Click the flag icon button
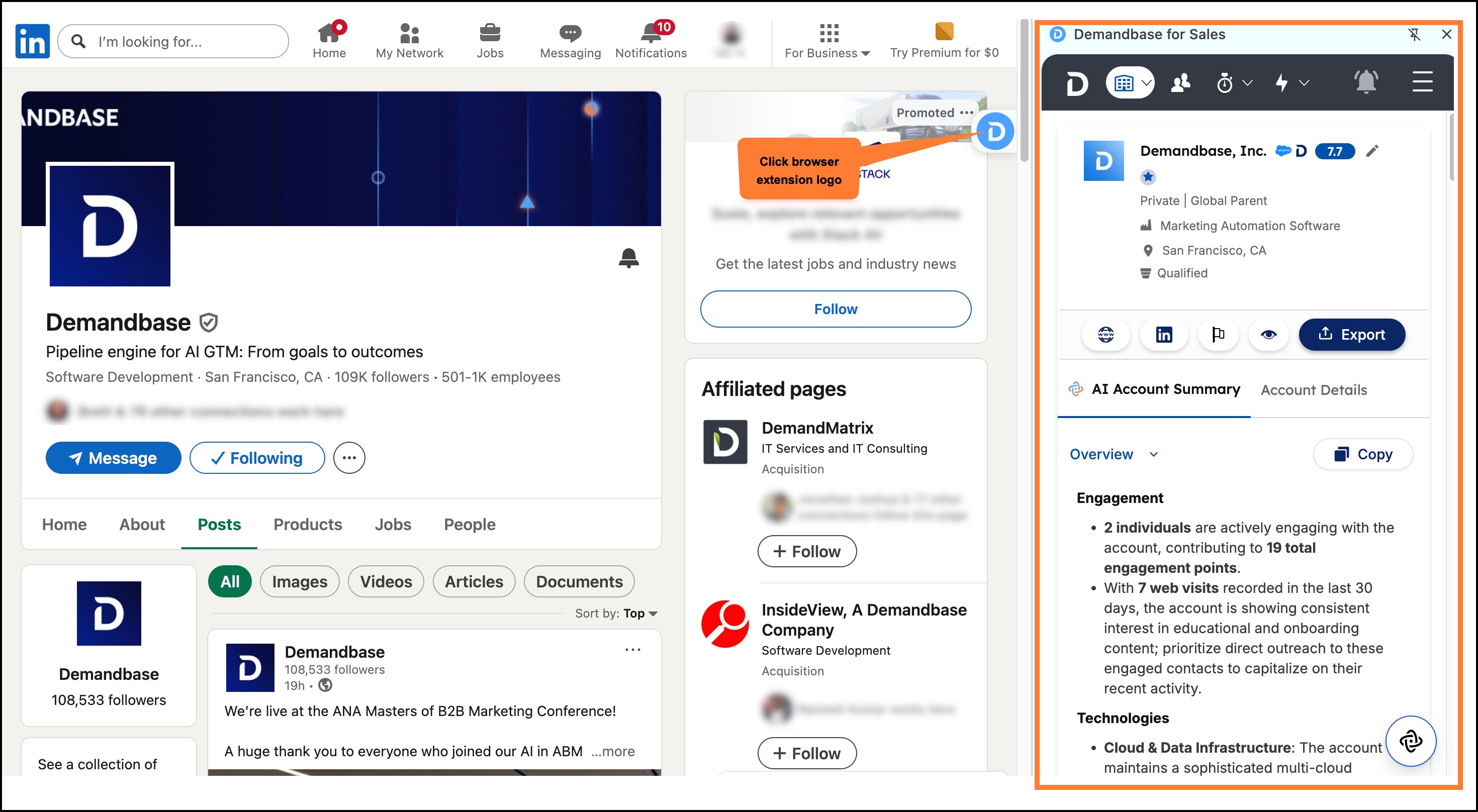This screenshot has height=812, width=1478. (1218, 334)
